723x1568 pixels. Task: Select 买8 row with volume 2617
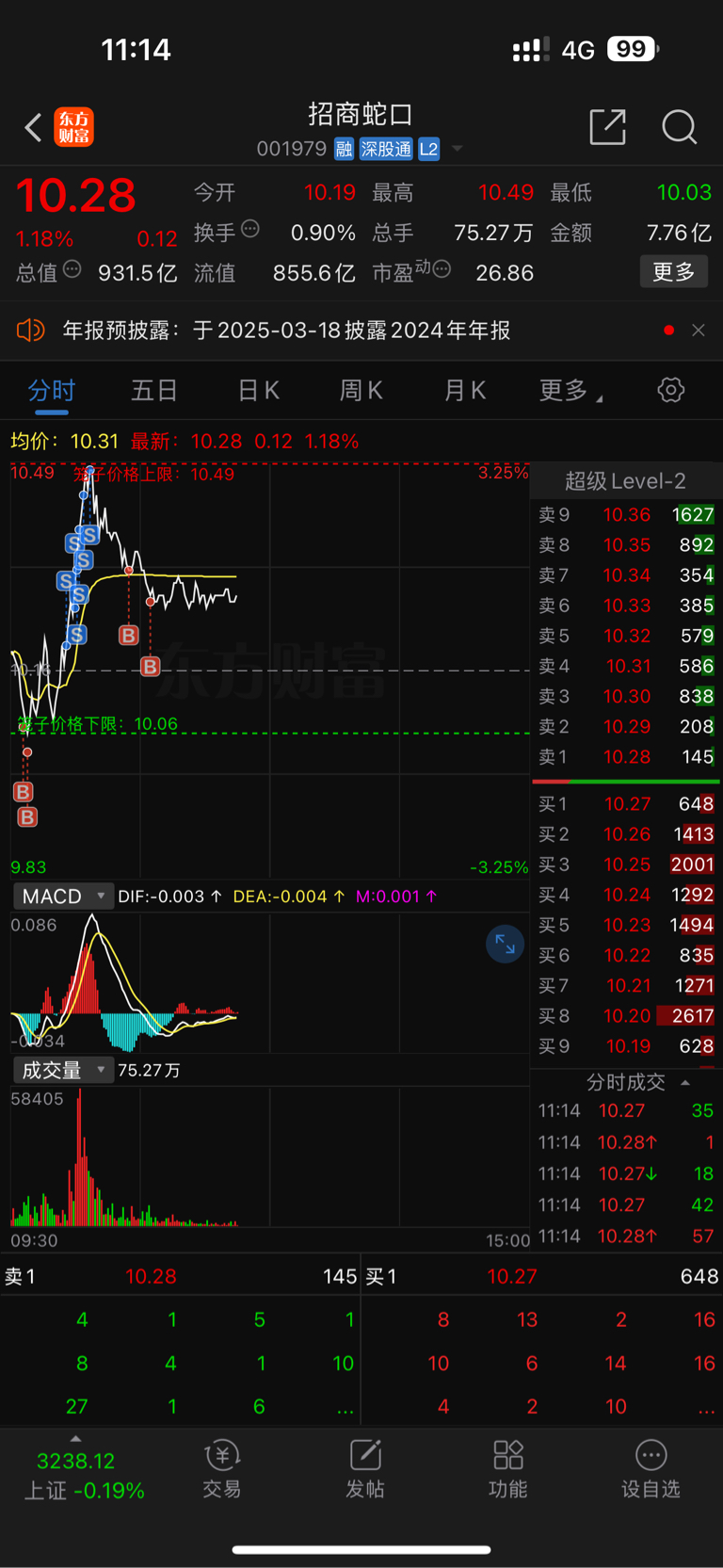click(x=625, y=1015)
